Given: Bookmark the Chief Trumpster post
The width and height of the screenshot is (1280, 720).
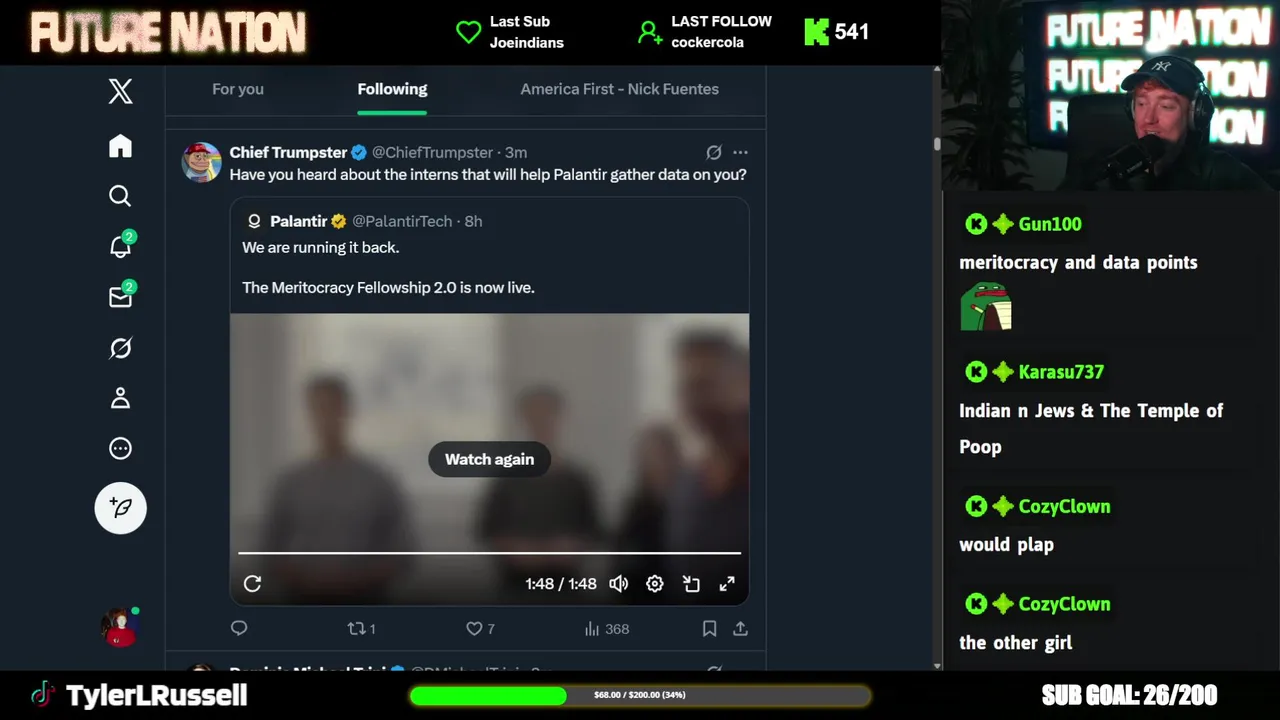Looking at the screenshot, I should pyautogui.click(x=709, y=628).
